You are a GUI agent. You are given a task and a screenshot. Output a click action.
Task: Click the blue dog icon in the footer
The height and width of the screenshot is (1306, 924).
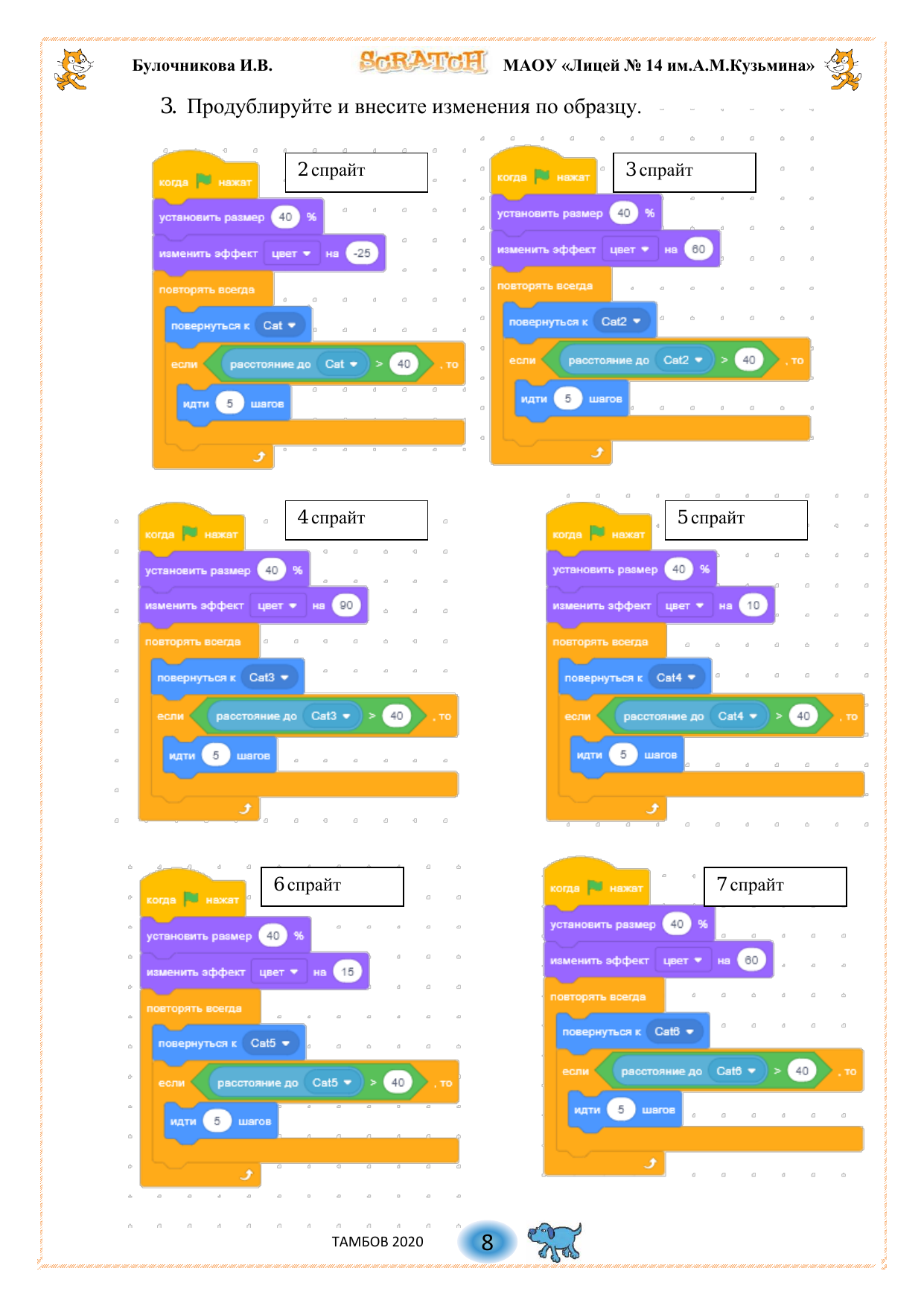555,1240
